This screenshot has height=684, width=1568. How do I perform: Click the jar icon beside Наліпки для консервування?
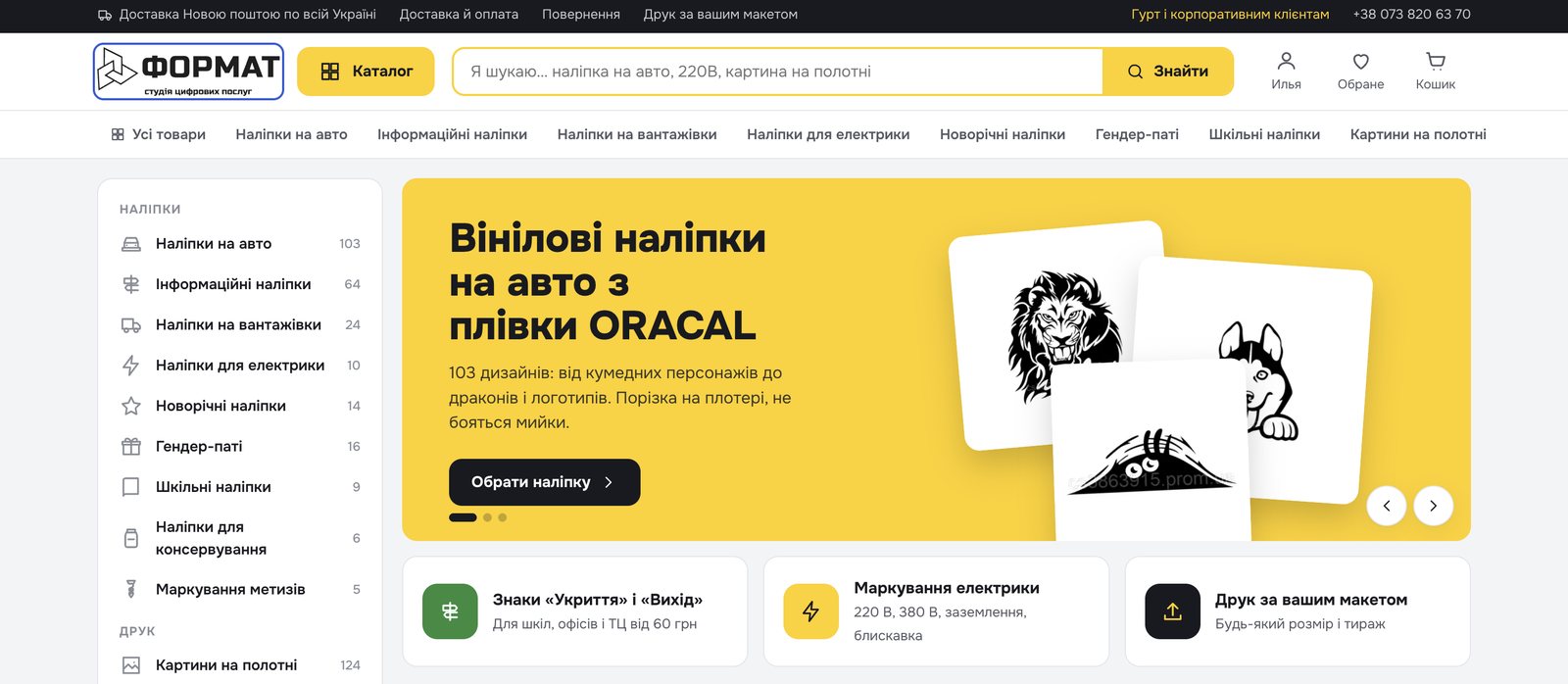pos(131,538)
